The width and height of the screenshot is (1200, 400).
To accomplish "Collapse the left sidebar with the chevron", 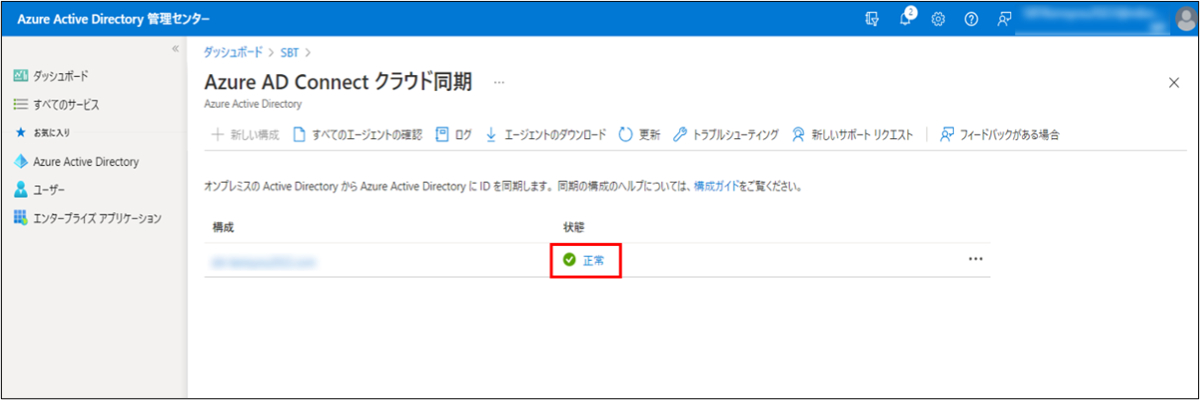I will pos(175,48).
